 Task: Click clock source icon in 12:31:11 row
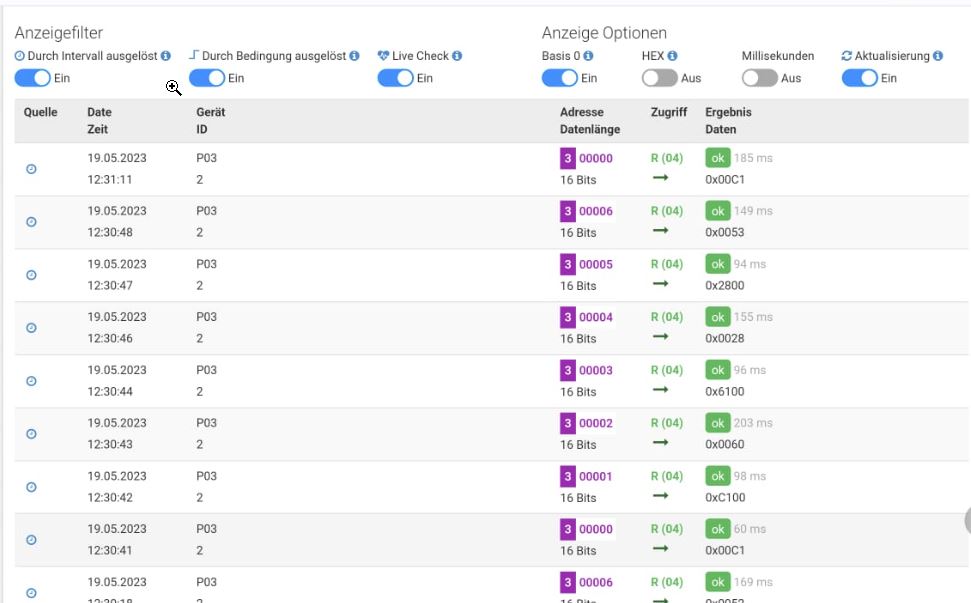pyautogui.click(x=31, y=170)
